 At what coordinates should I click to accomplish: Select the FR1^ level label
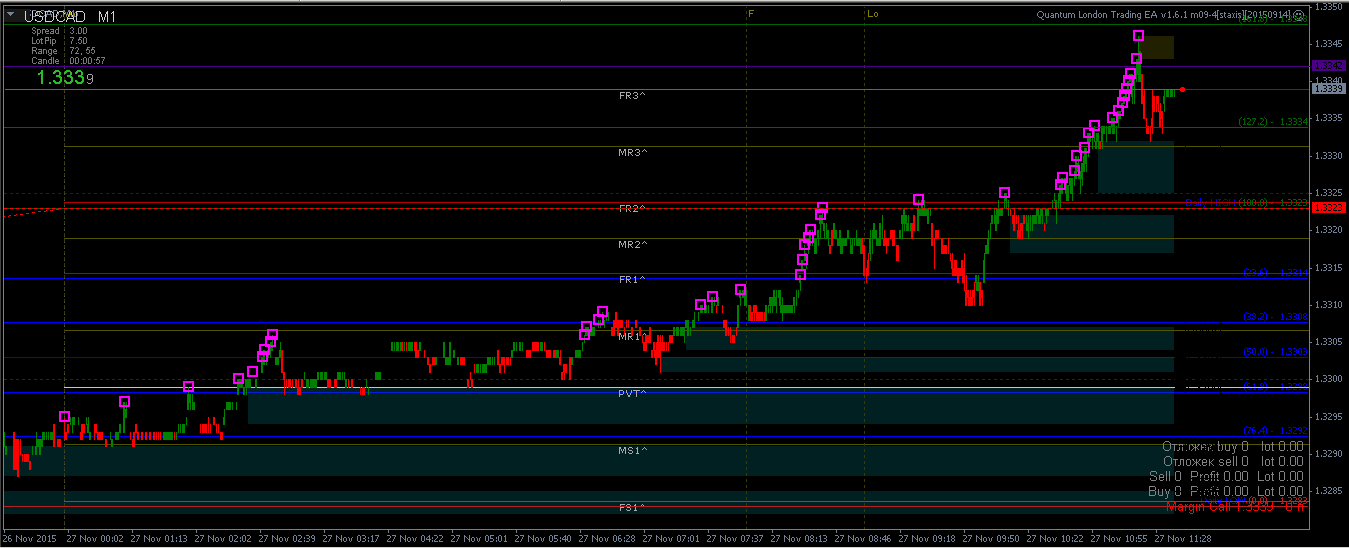click(632, 280)
